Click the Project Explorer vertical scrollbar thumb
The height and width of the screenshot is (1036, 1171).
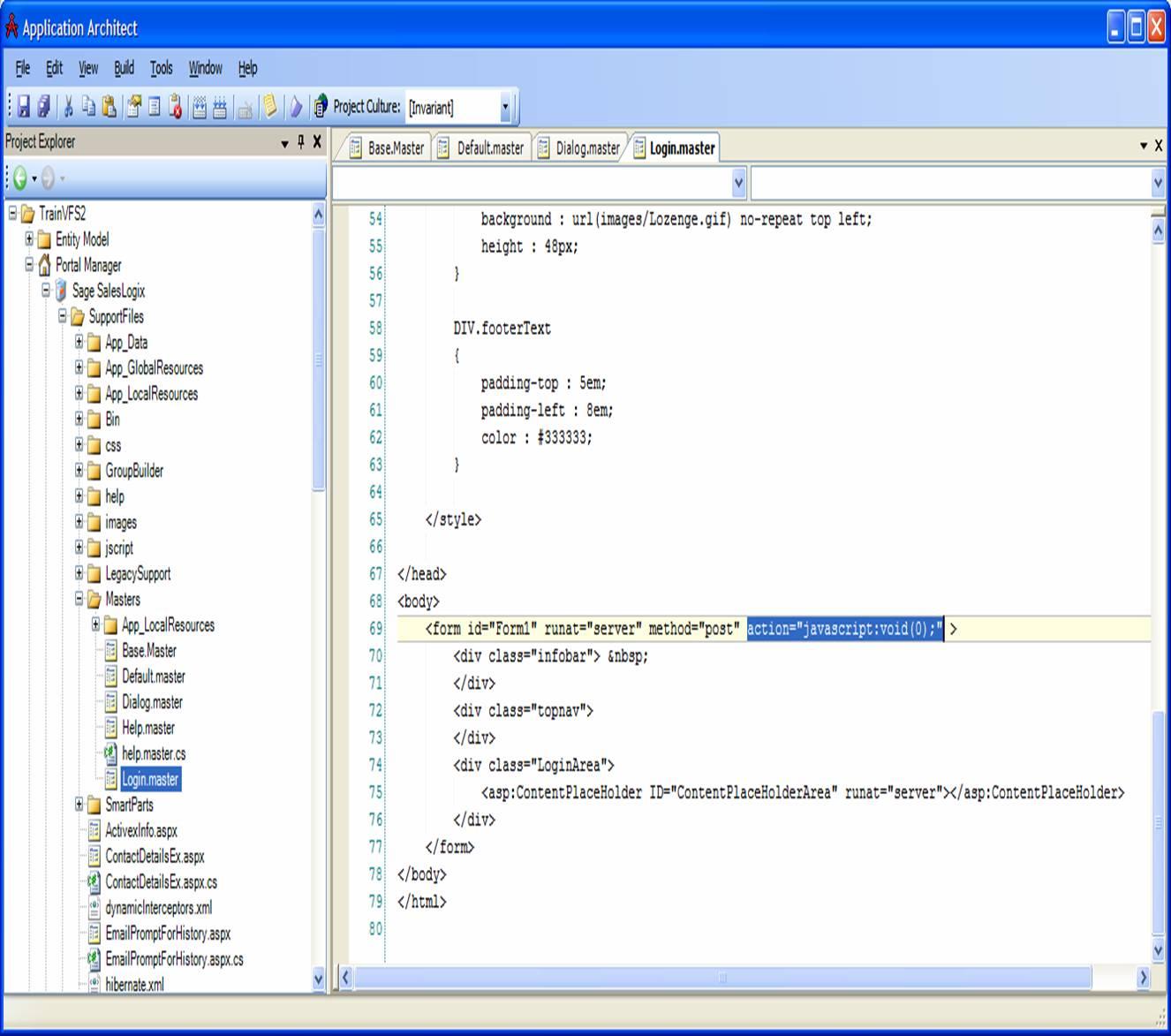point(318,359)
